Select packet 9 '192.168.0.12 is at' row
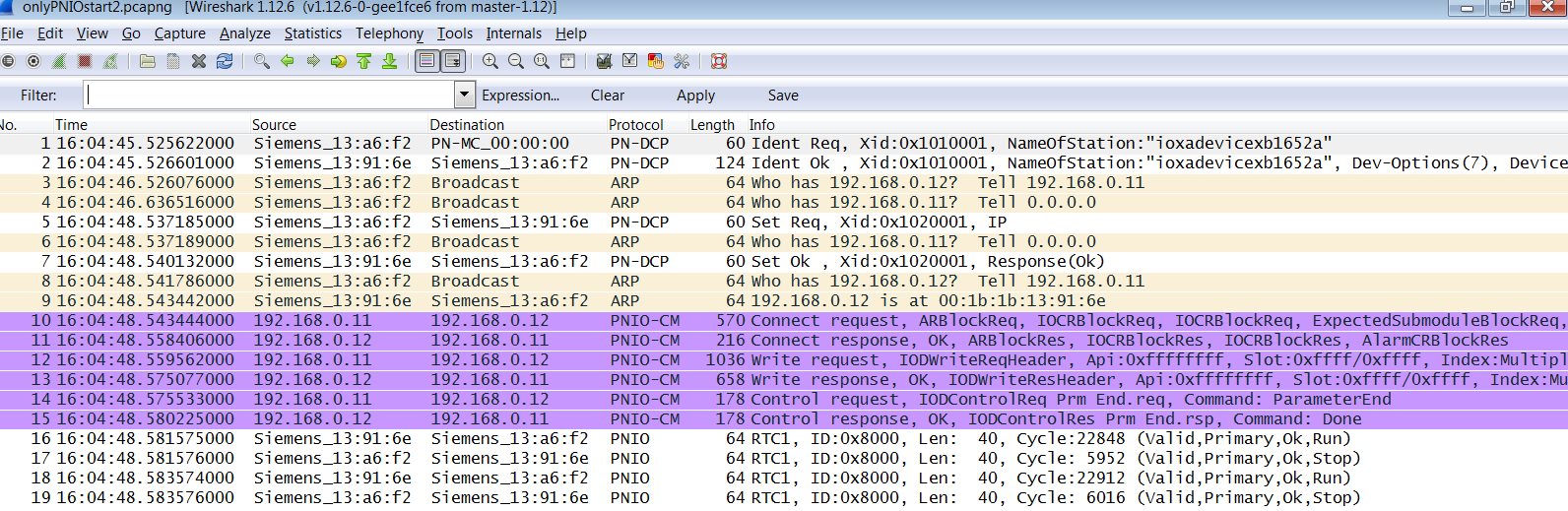Screen dimensions: 1568x511 point(784,300)
